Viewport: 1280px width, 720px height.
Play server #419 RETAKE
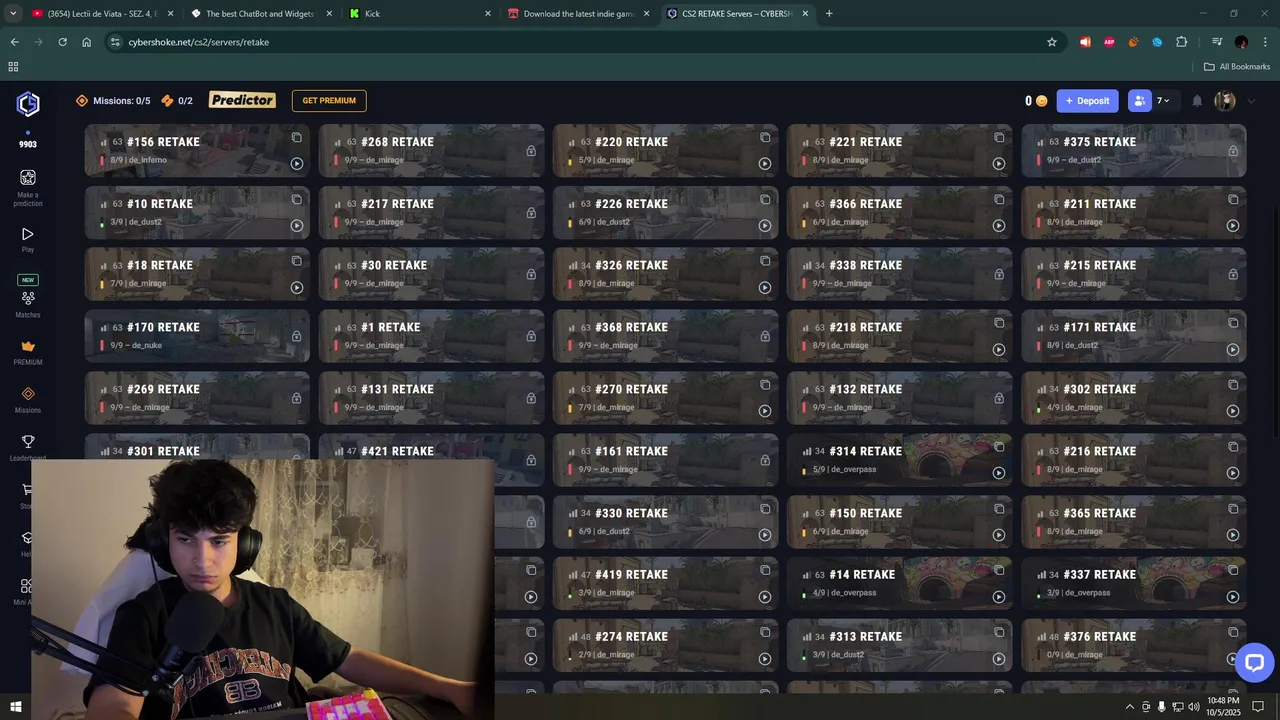(765, 597)
